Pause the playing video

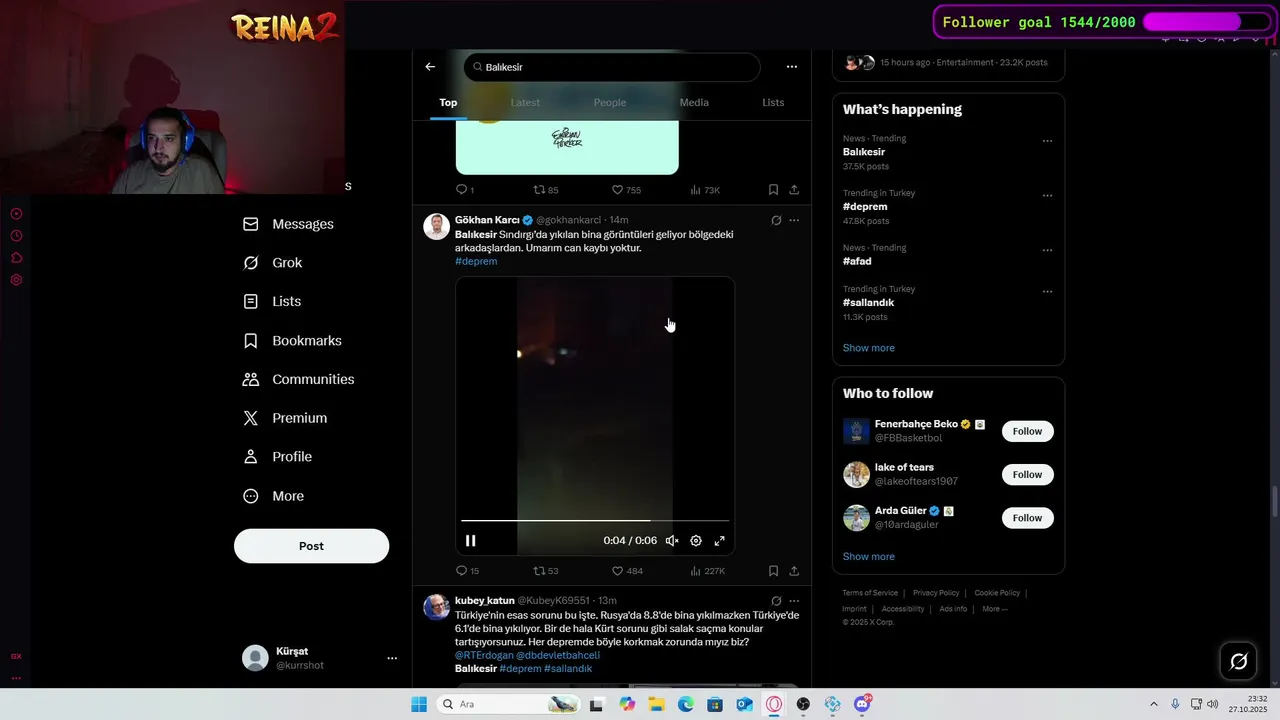click(x=470, y=541)
